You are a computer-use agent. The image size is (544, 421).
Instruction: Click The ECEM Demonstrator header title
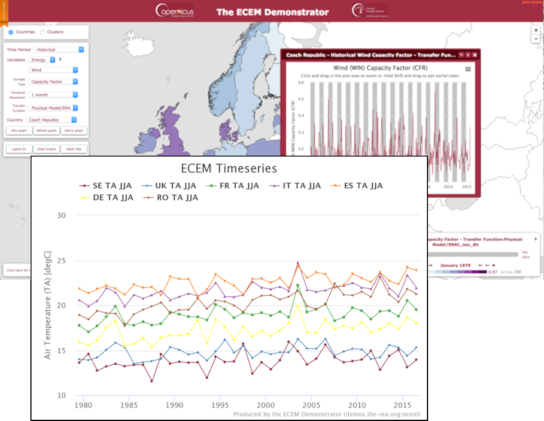tap(272, 12)
